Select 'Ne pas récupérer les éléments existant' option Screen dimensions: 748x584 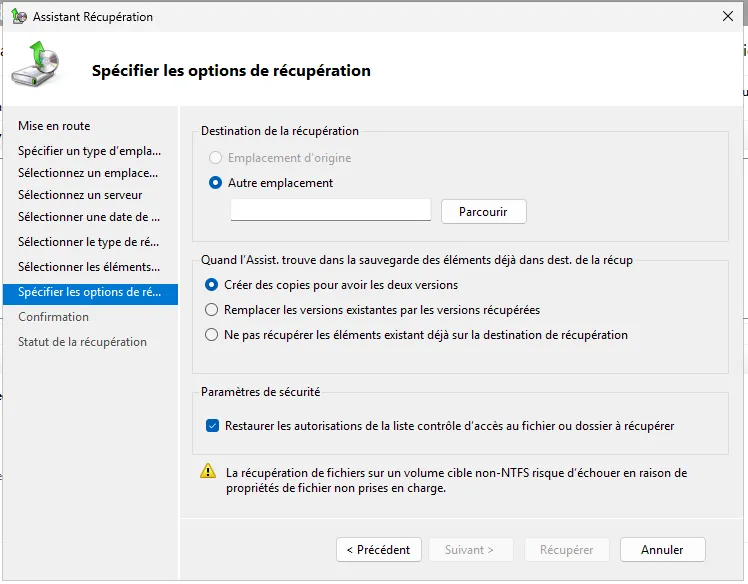pyautogui.click(x=211, y=335)
